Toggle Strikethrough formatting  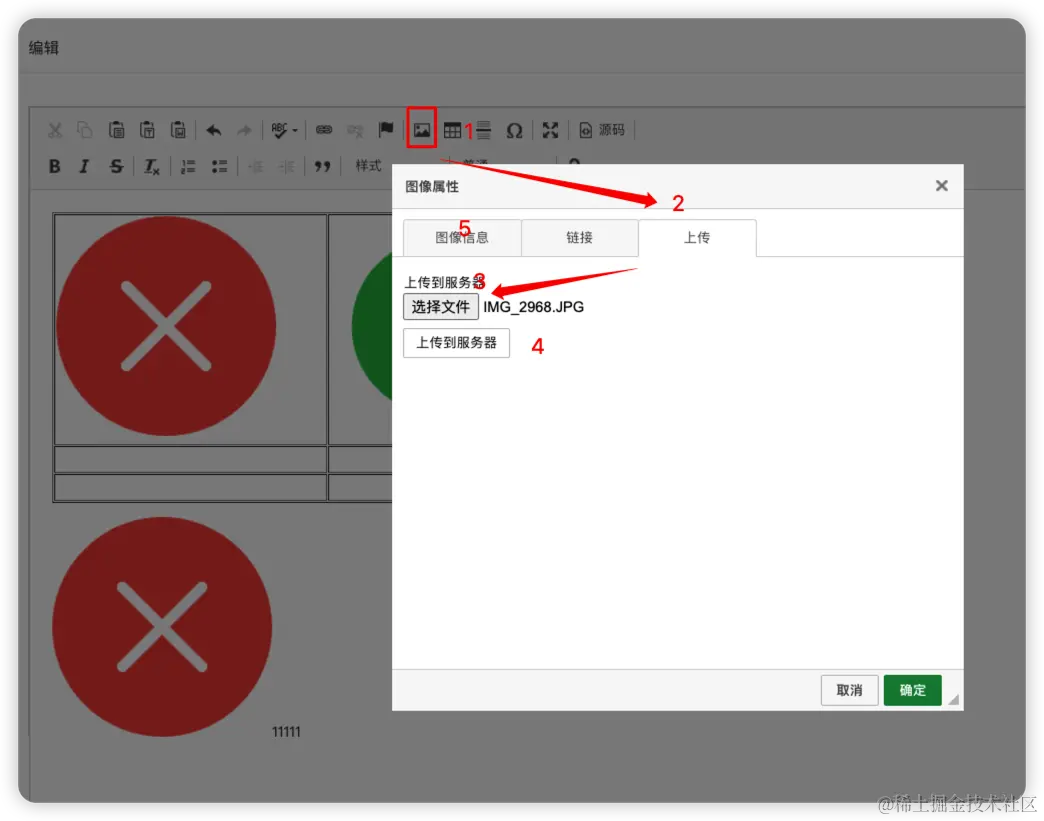pos(116,166)
